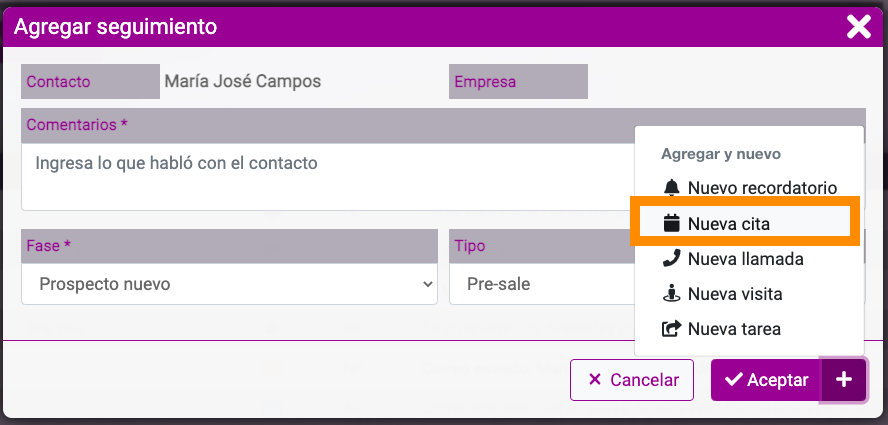Choose Nueva visita from the menu

[749, 294]
